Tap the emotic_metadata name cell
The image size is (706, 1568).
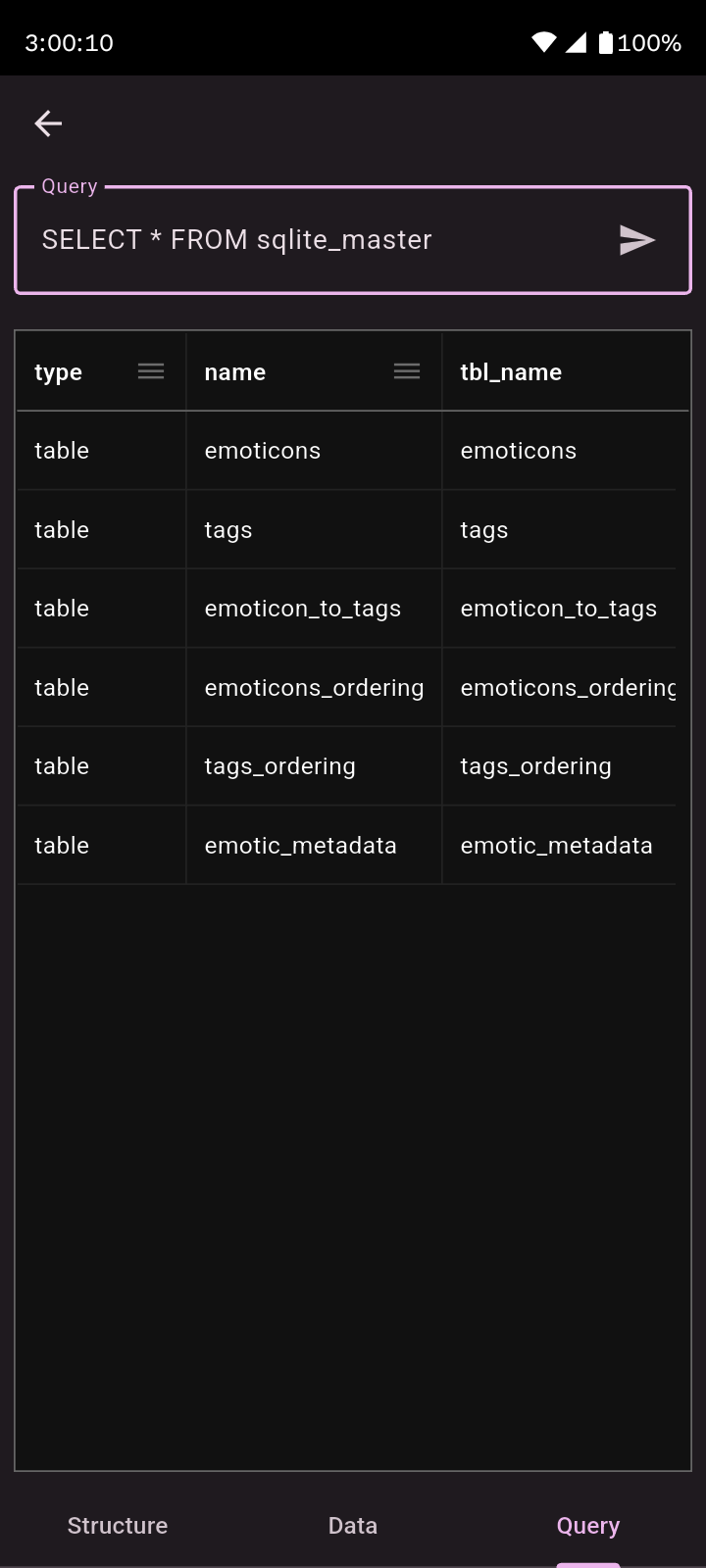(x=300, y=846)
